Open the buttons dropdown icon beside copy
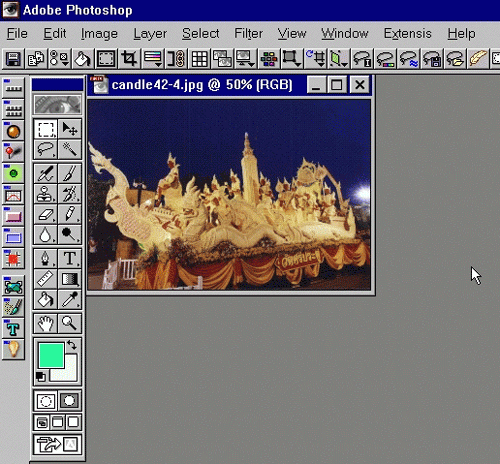 pyautogui.click(x=59, y=59)
